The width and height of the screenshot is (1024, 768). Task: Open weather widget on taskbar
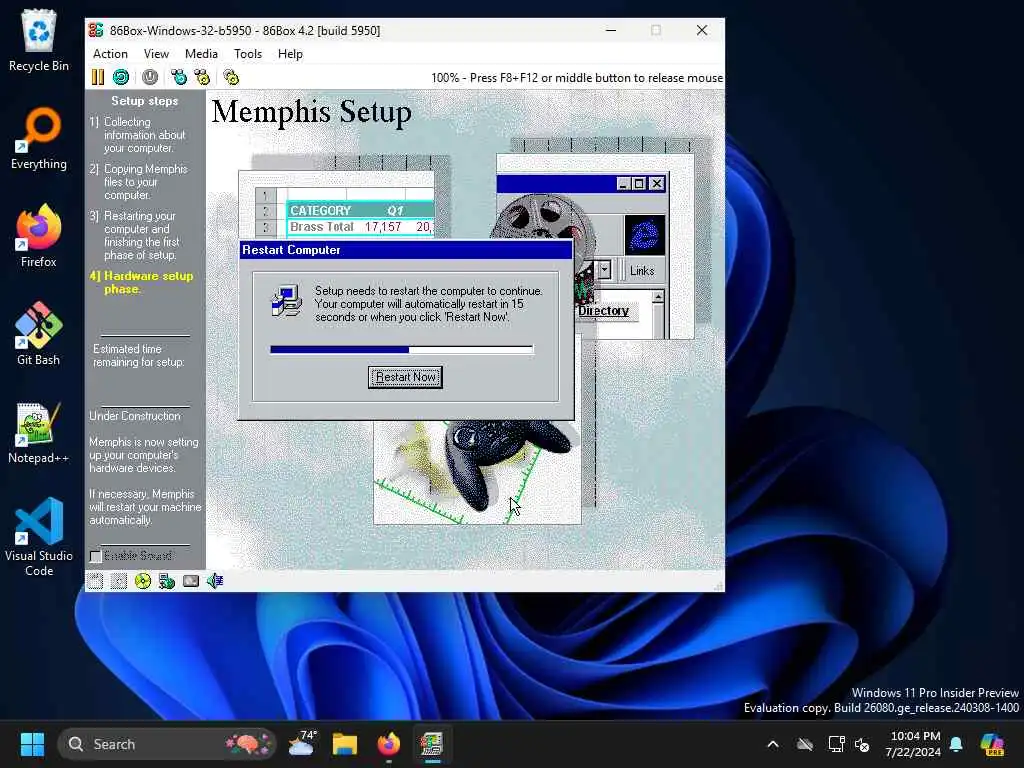pyautogui.click(x=302, y=744)
